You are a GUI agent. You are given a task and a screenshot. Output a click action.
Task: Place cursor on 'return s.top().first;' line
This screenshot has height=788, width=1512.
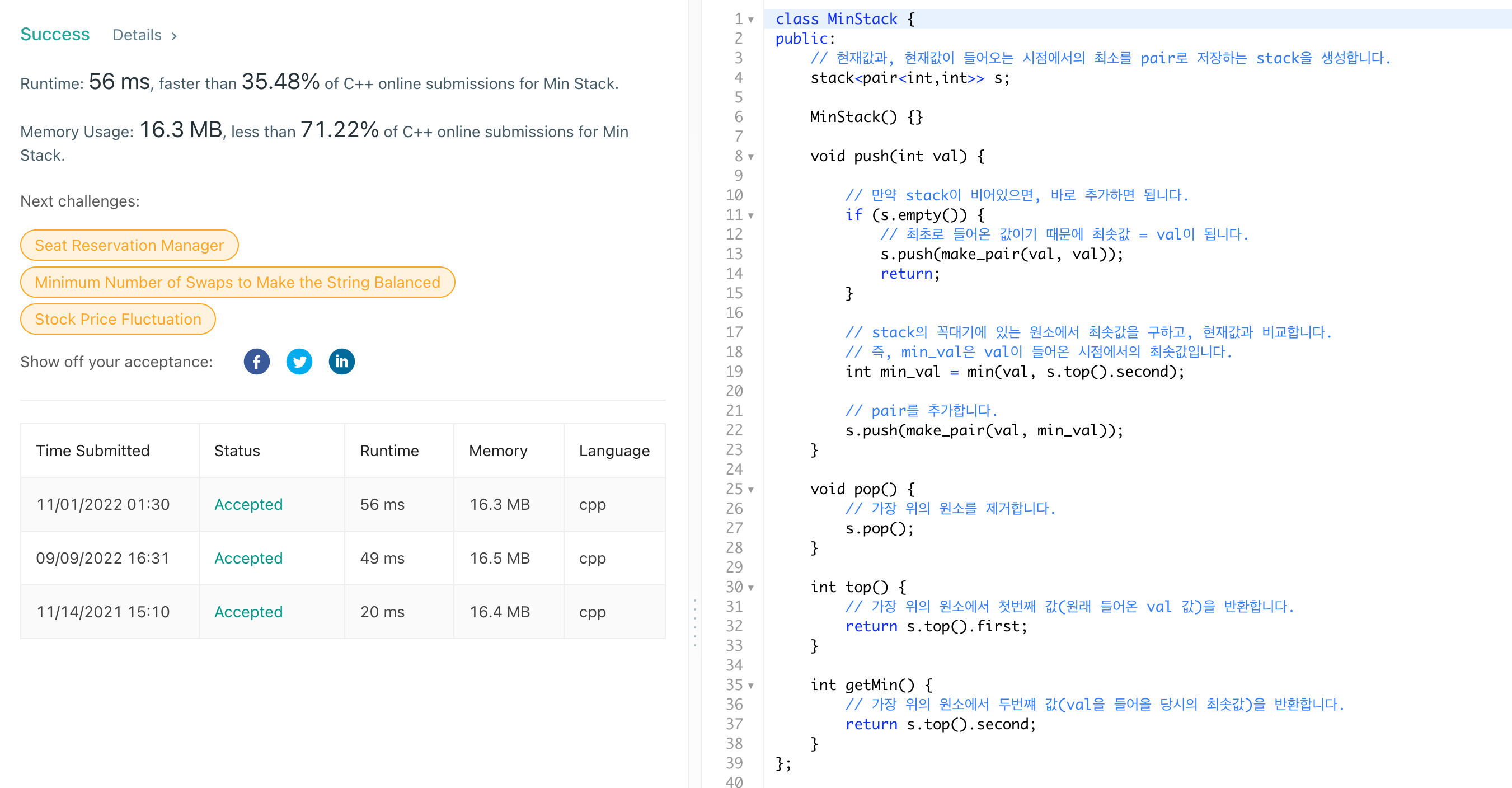tap(936, 626)
